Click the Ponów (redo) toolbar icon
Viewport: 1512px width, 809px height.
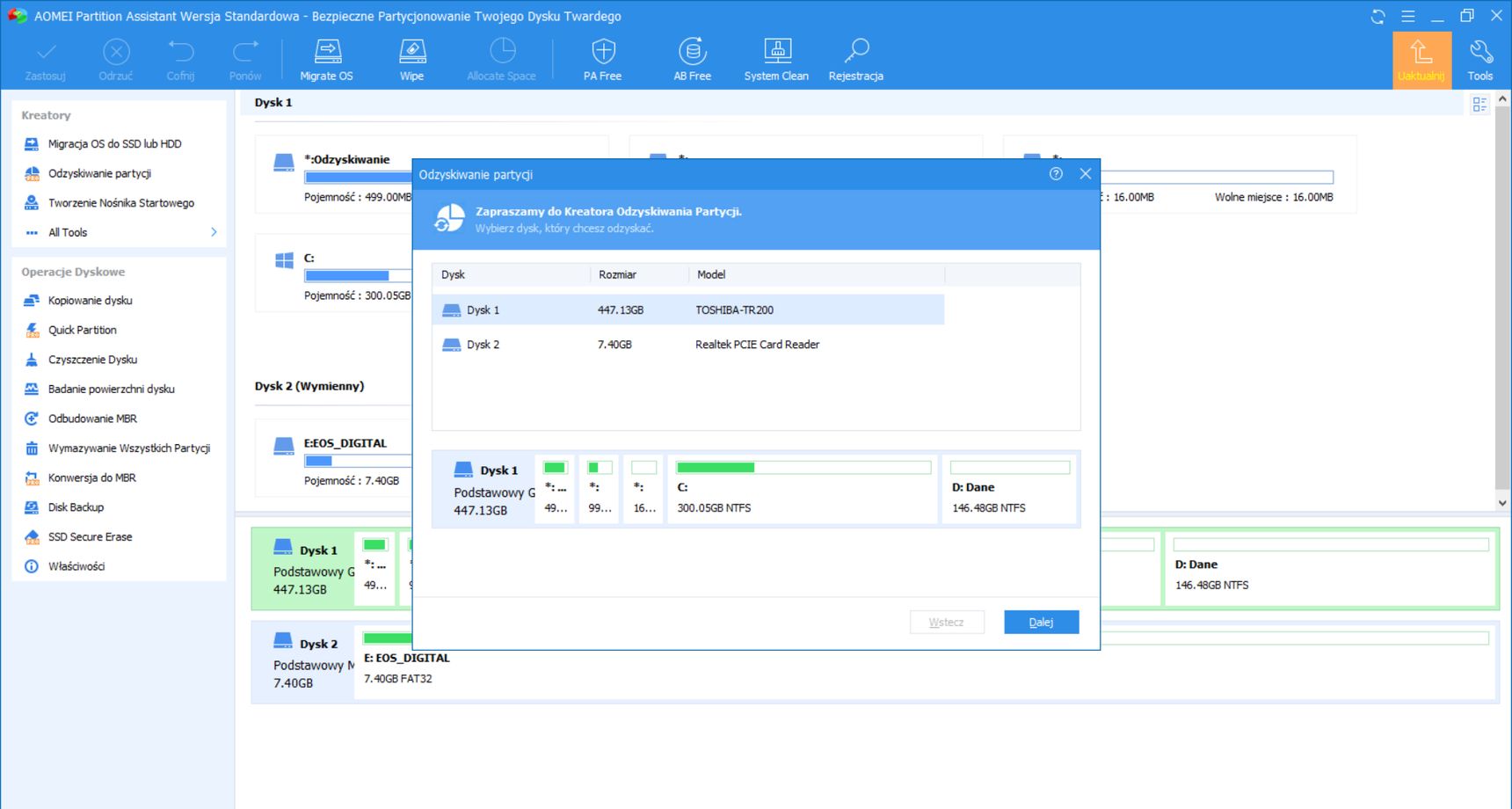tap(245, 60)
